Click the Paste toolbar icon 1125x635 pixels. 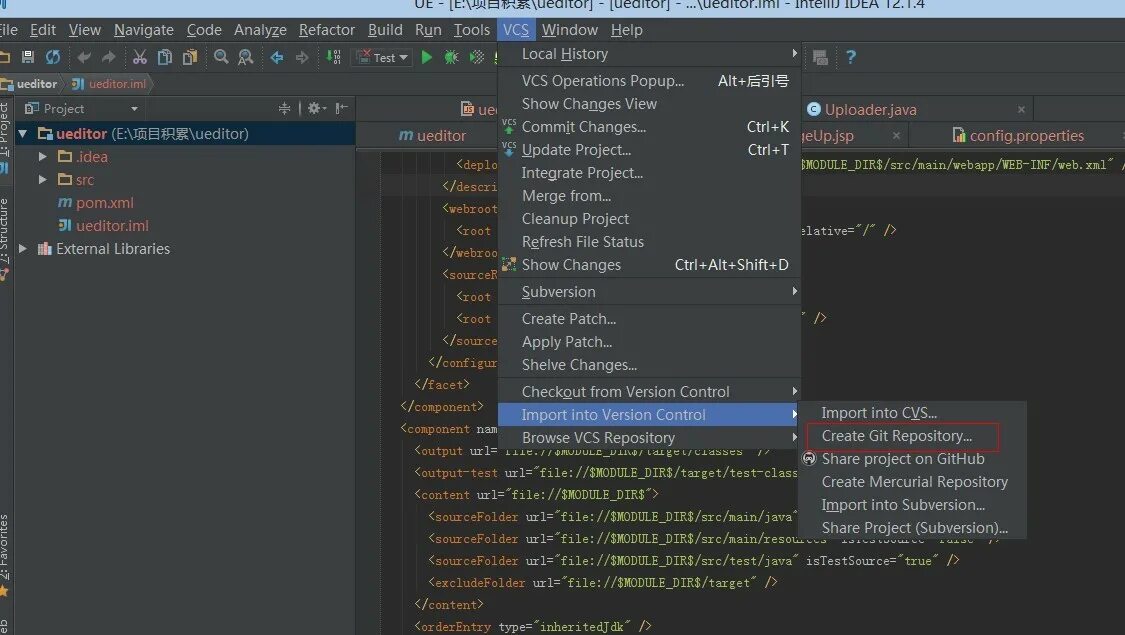(189, 57)
